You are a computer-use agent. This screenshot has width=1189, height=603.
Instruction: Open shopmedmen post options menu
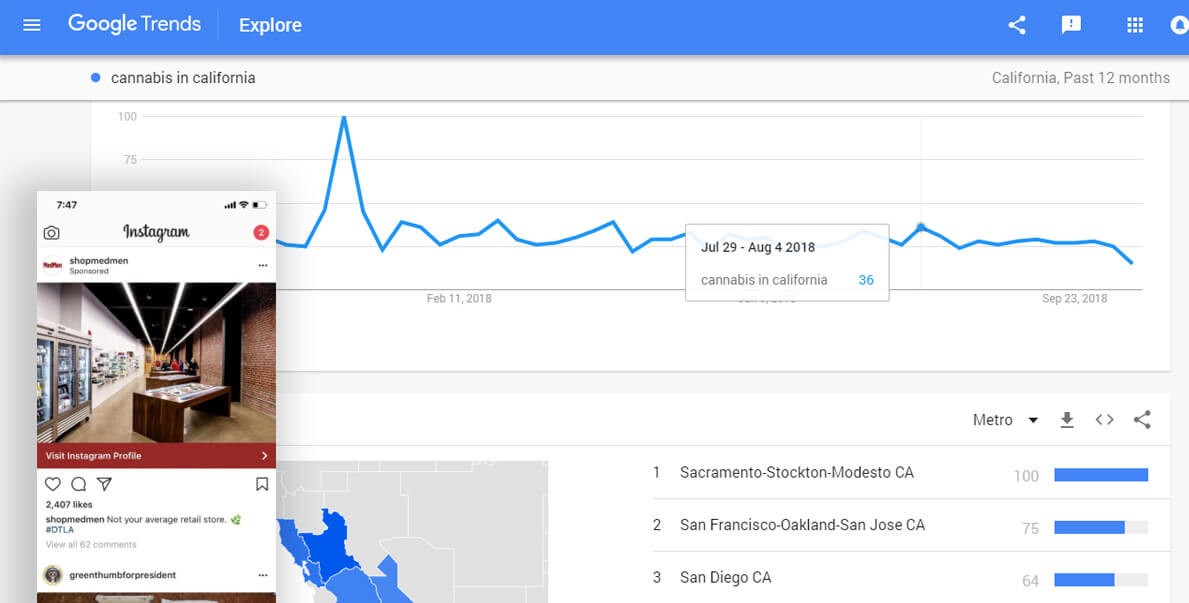pos(263,265)
